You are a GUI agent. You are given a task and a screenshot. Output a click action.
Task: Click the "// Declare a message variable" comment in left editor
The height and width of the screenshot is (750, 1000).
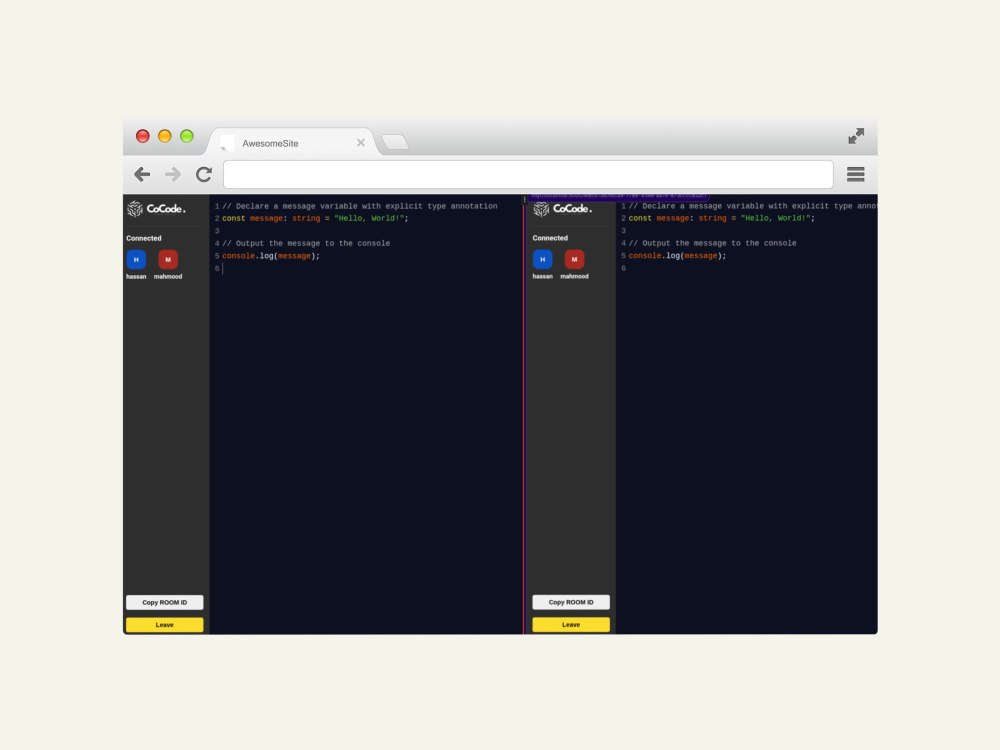pyautogui.click(x=360, y=206)
